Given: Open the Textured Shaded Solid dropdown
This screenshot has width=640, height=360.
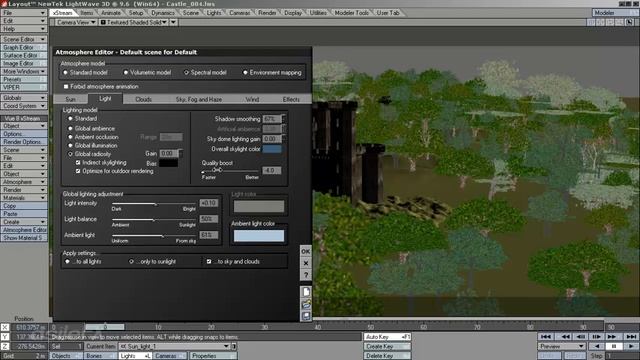Looking at the screenshot, I should (133, 22).
